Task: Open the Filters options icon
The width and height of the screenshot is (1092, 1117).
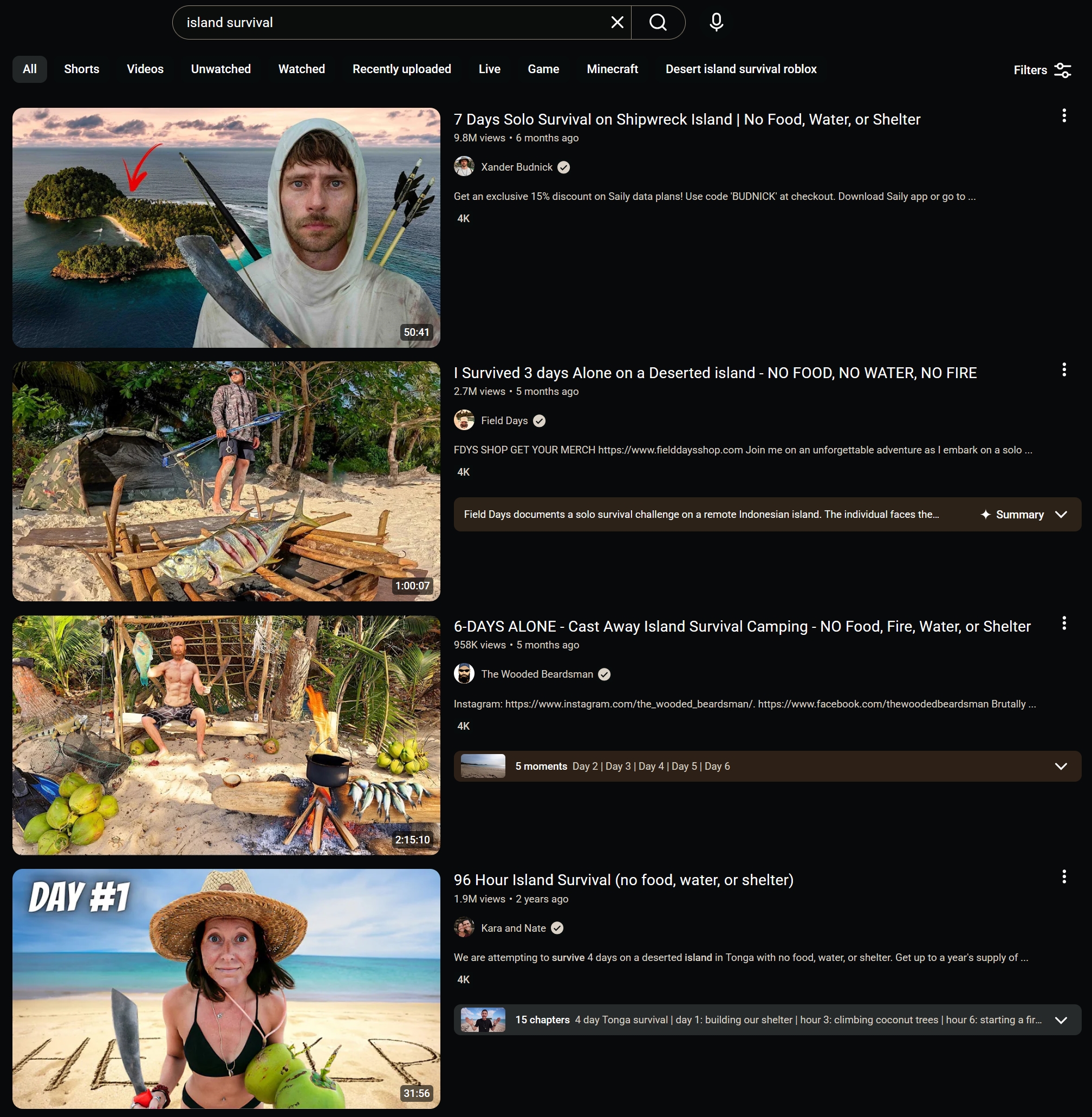Action: (1062, 70)
